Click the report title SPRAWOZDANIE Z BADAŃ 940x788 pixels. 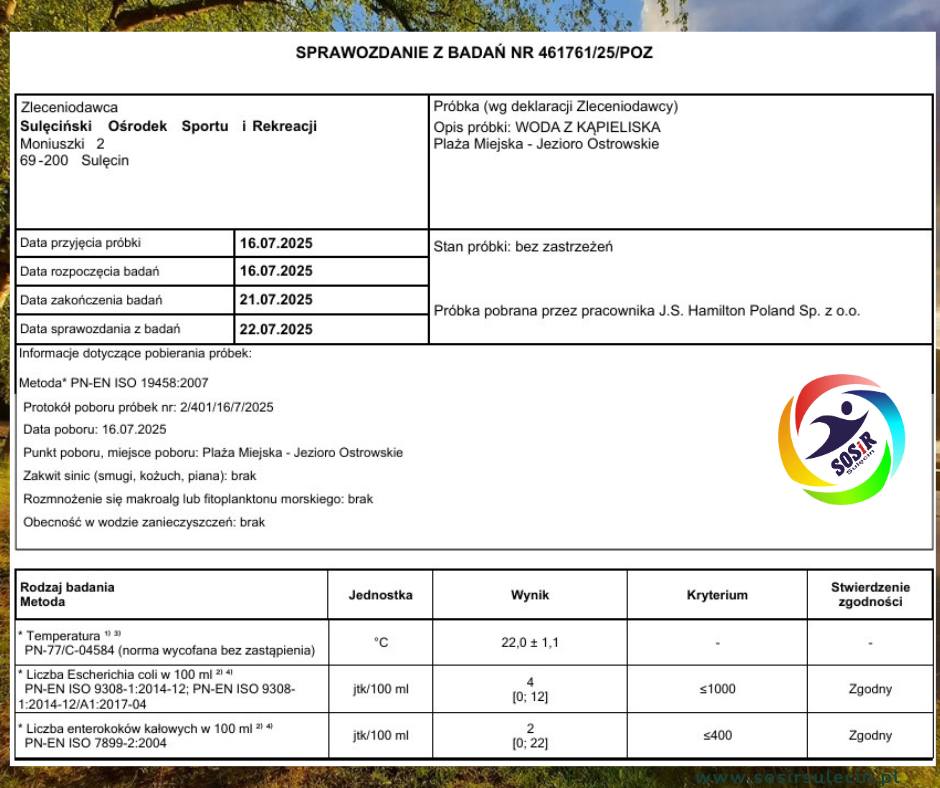[x=474, y=53]
